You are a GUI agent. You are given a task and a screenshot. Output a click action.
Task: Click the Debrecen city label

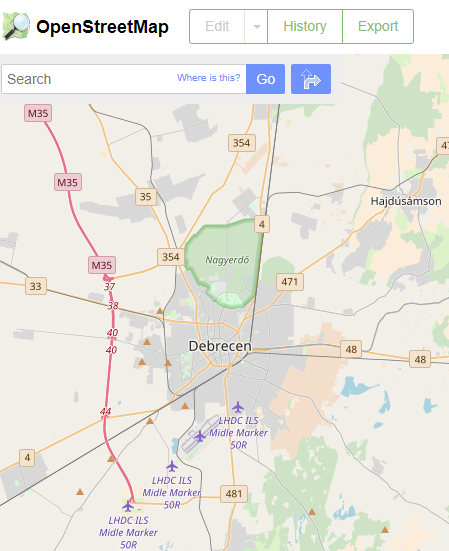220,346
